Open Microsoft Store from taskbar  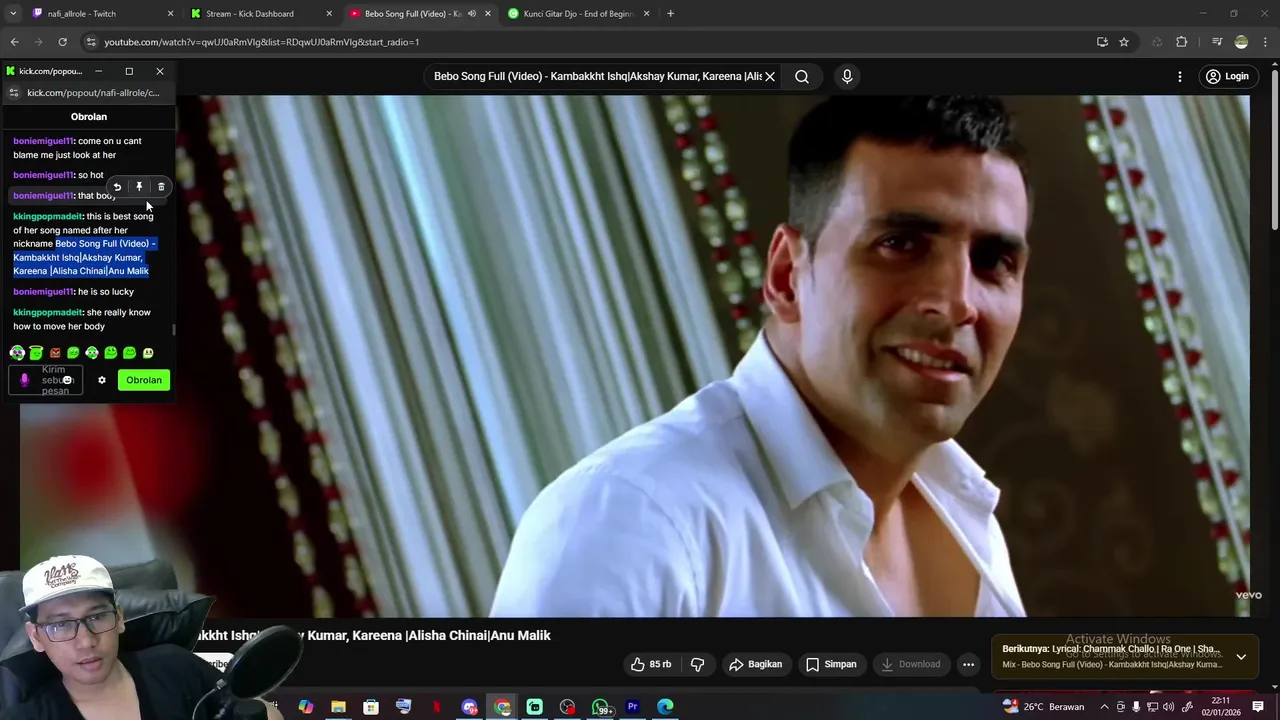pyautogui.click(x=371, y=707)
